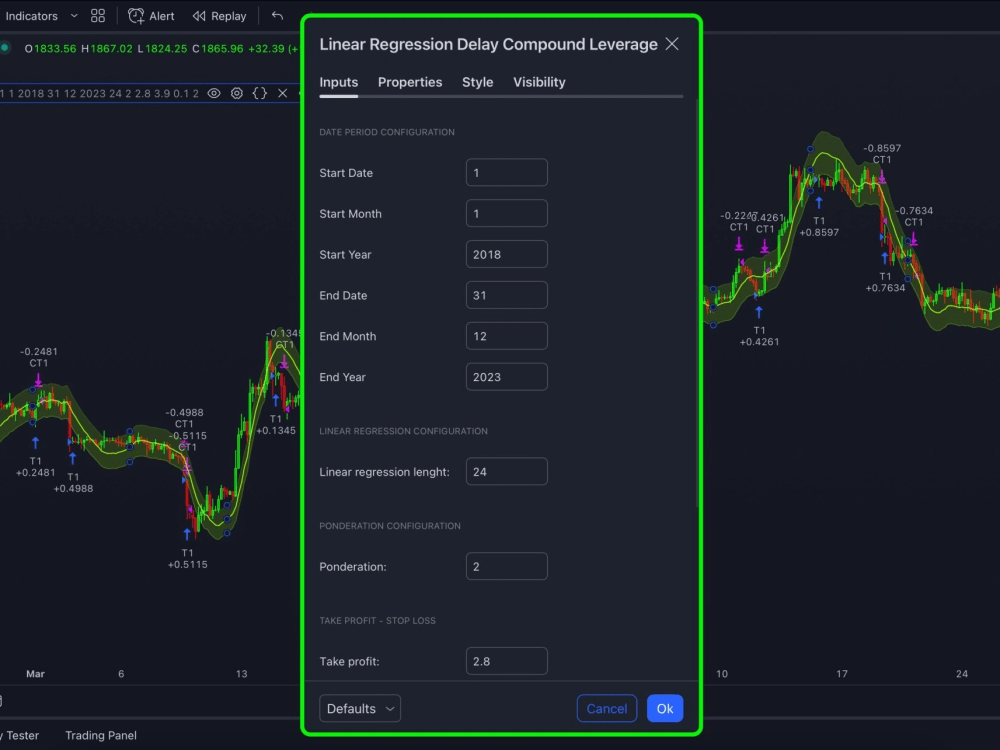Click the Linear regression length field
This screenshot has height=750, width=1000.
tap(506, 471)
